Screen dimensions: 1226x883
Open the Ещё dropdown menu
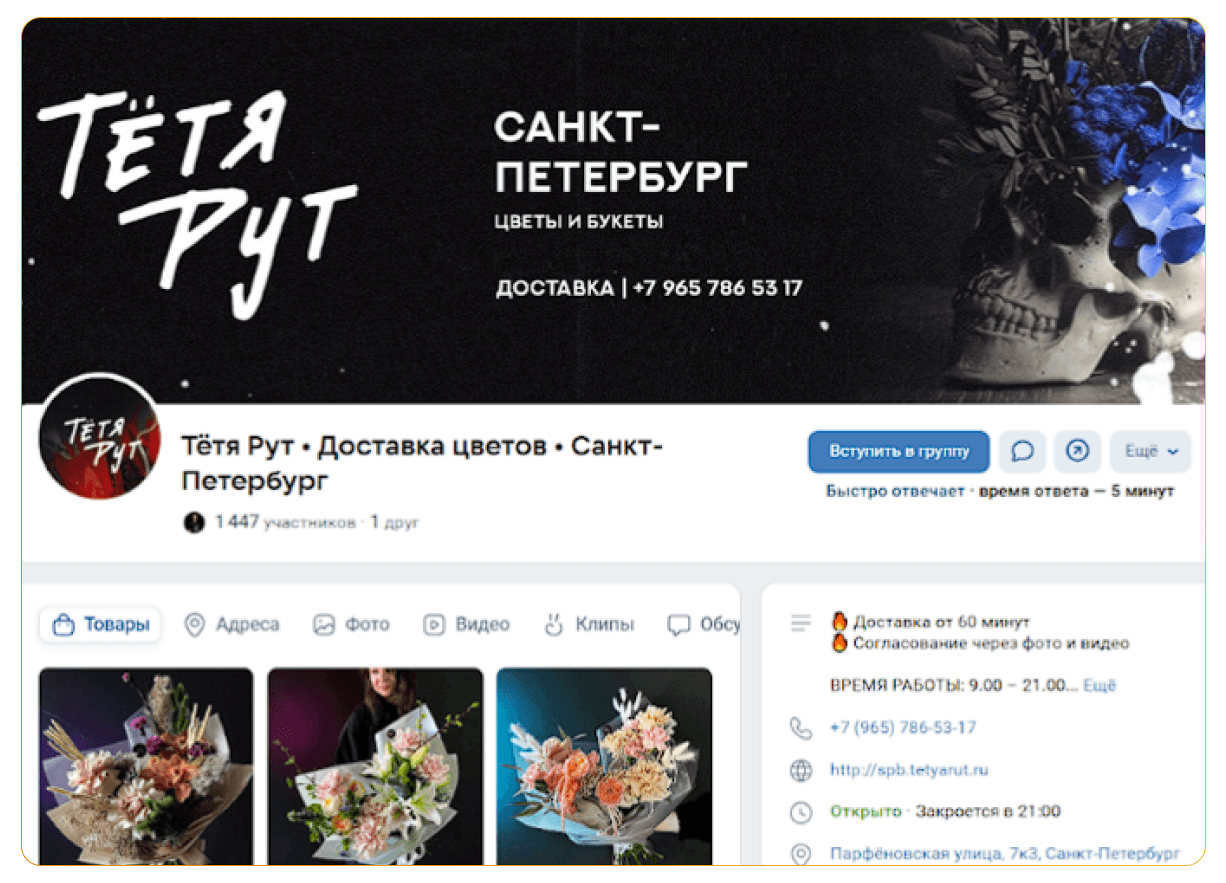pos(1150,452)
